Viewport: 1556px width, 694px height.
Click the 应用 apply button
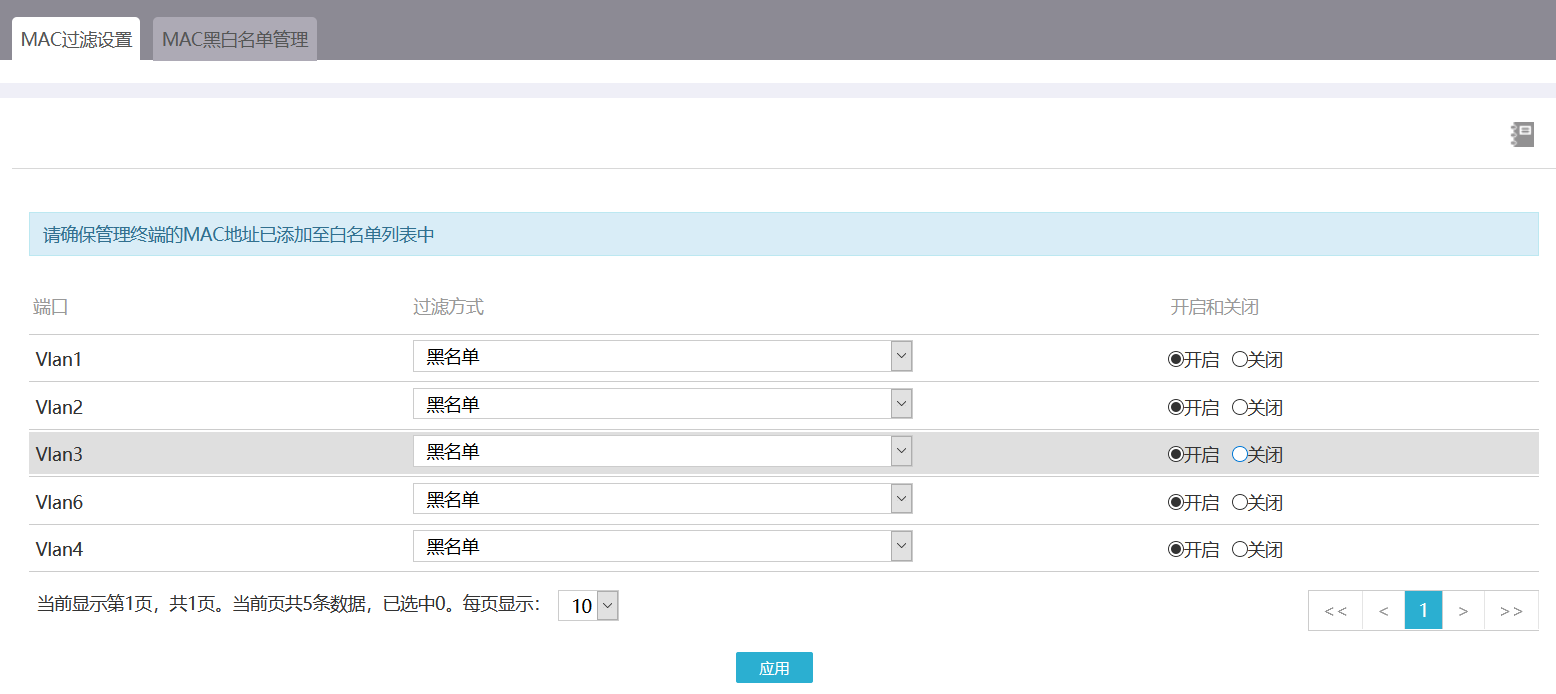click(x=774, y=668)
